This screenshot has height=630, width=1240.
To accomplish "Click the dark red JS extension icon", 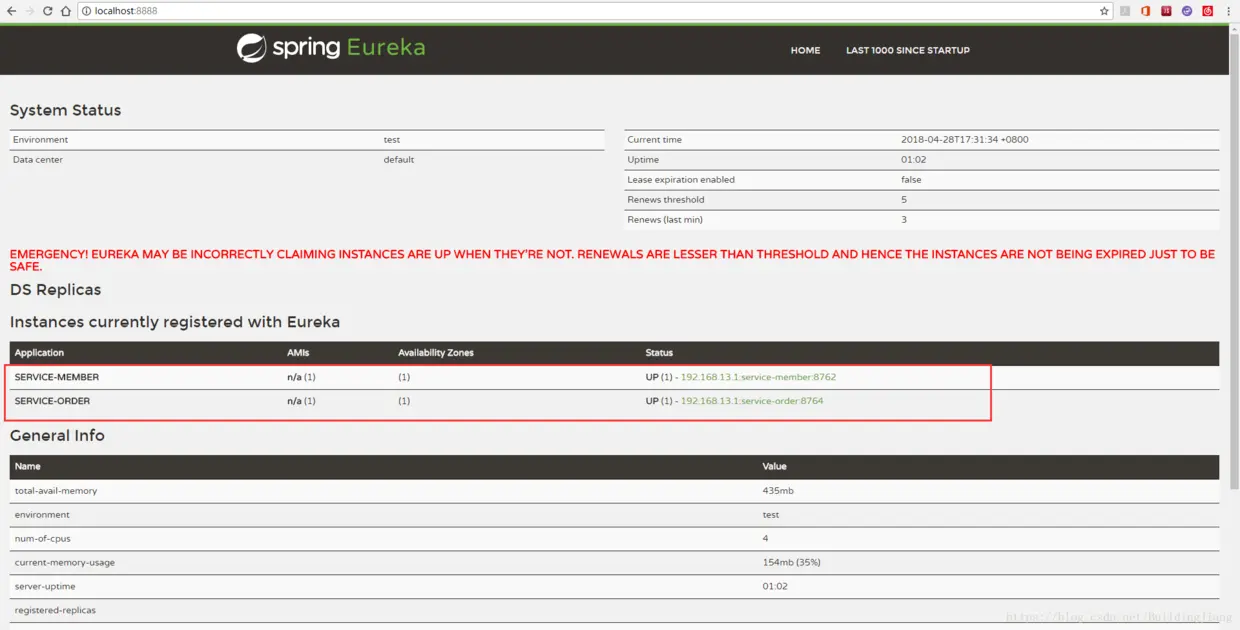I will 1166,11.
